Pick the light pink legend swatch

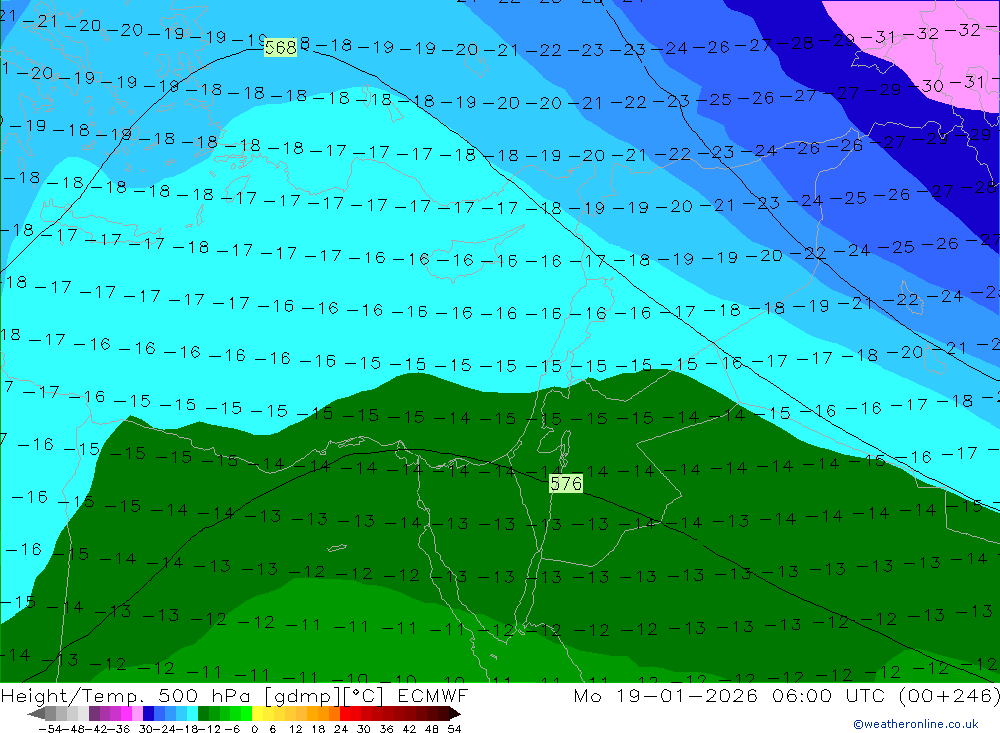click(137, 713)
